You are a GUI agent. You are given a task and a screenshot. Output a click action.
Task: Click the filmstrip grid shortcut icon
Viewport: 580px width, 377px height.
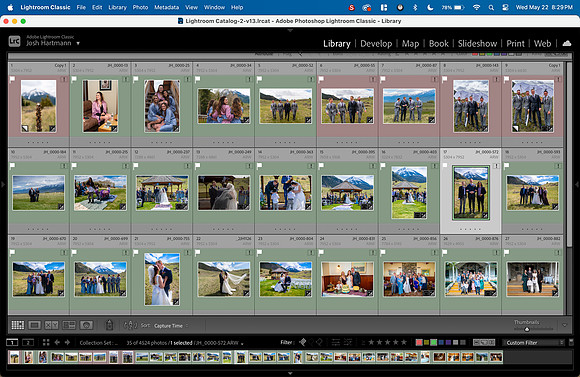click(x=46, y=342)
